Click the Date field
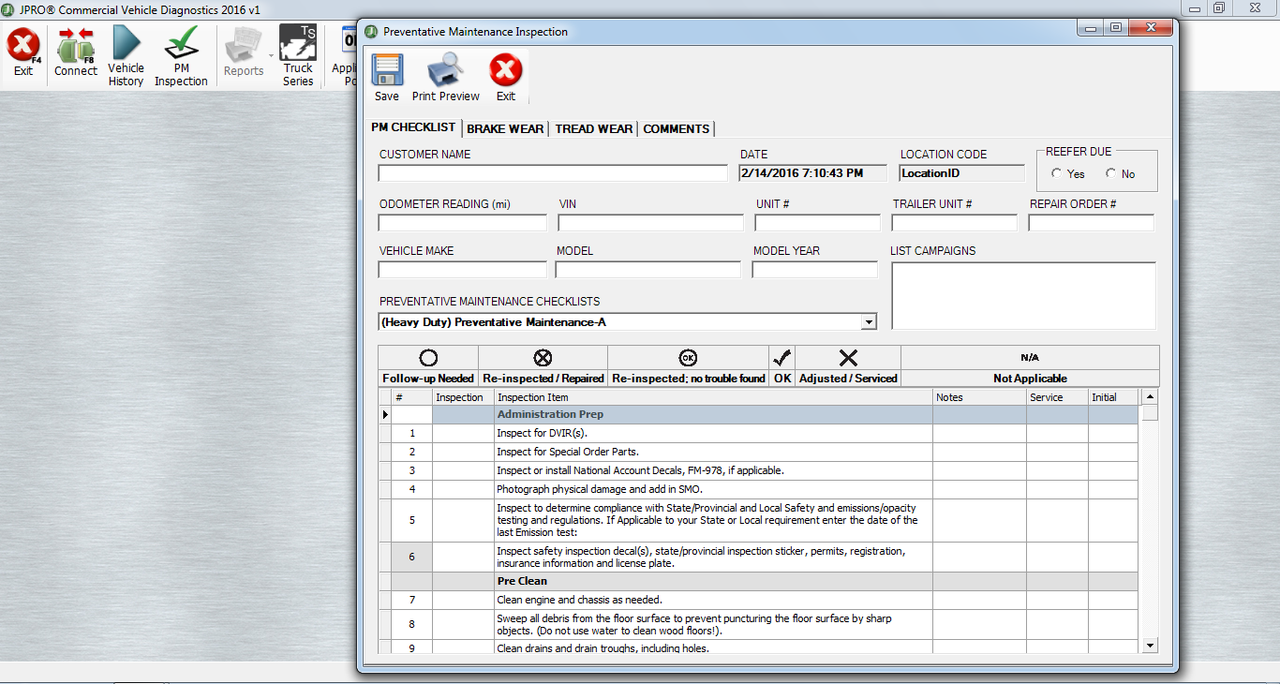The height and width of the screenshot is (684, 1280). pos(813,173)
